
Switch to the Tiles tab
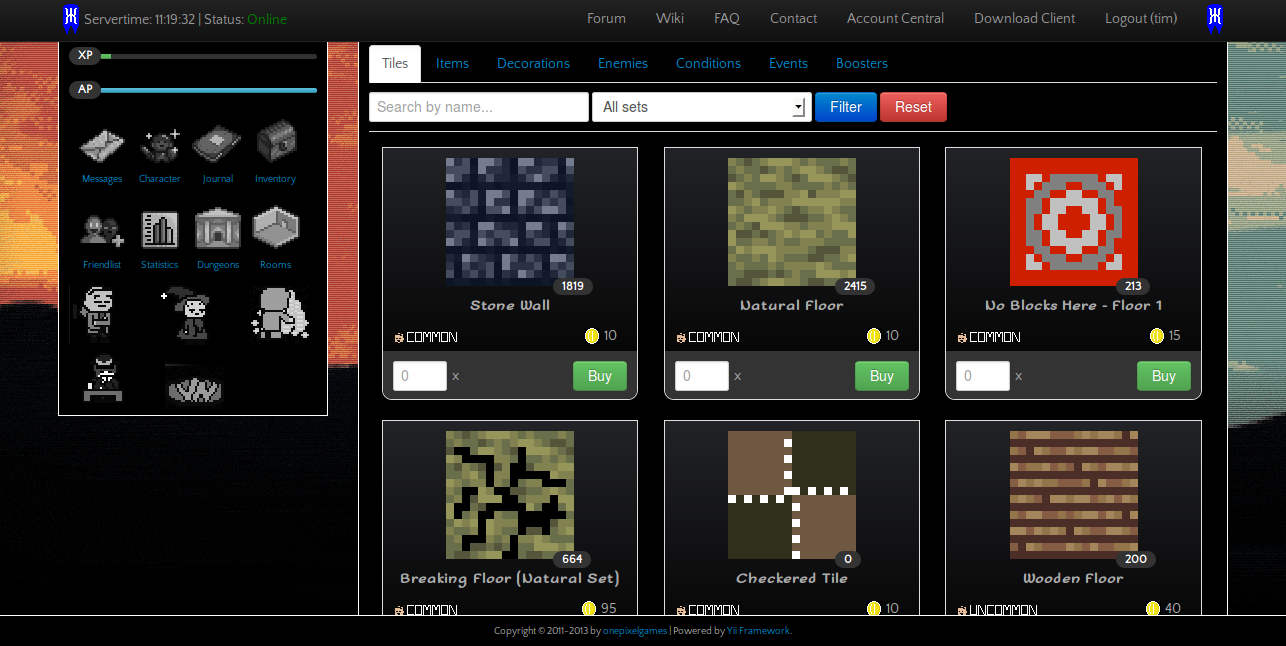395,63
